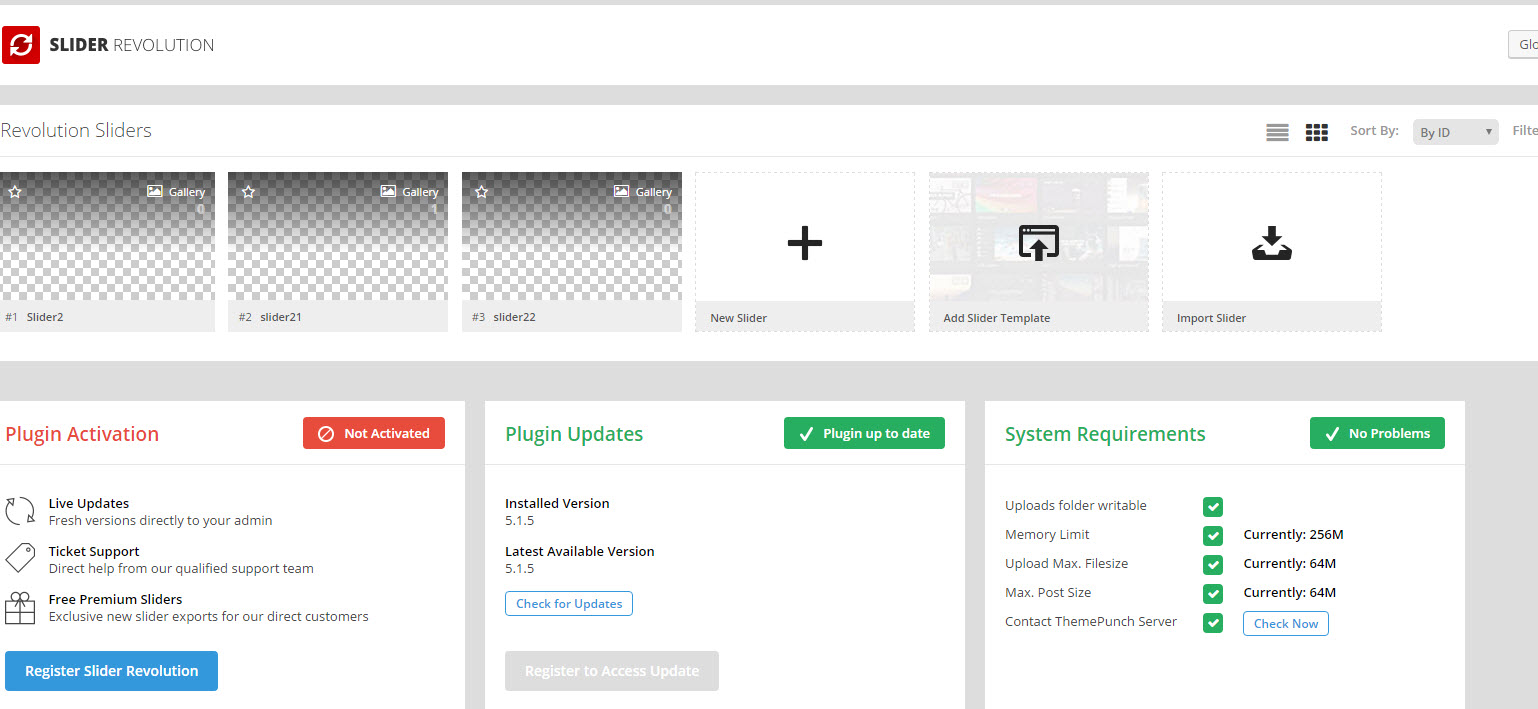Click the template upload window icon

tap(1039, 243)
